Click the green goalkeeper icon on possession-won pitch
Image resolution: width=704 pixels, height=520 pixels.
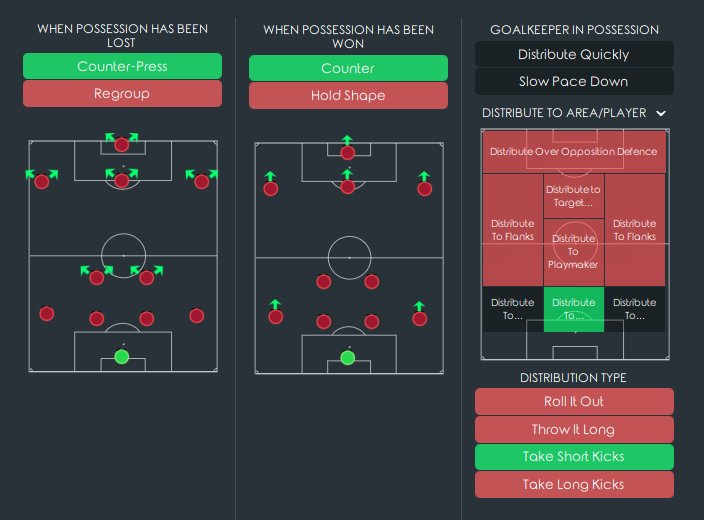click(348, 358)
